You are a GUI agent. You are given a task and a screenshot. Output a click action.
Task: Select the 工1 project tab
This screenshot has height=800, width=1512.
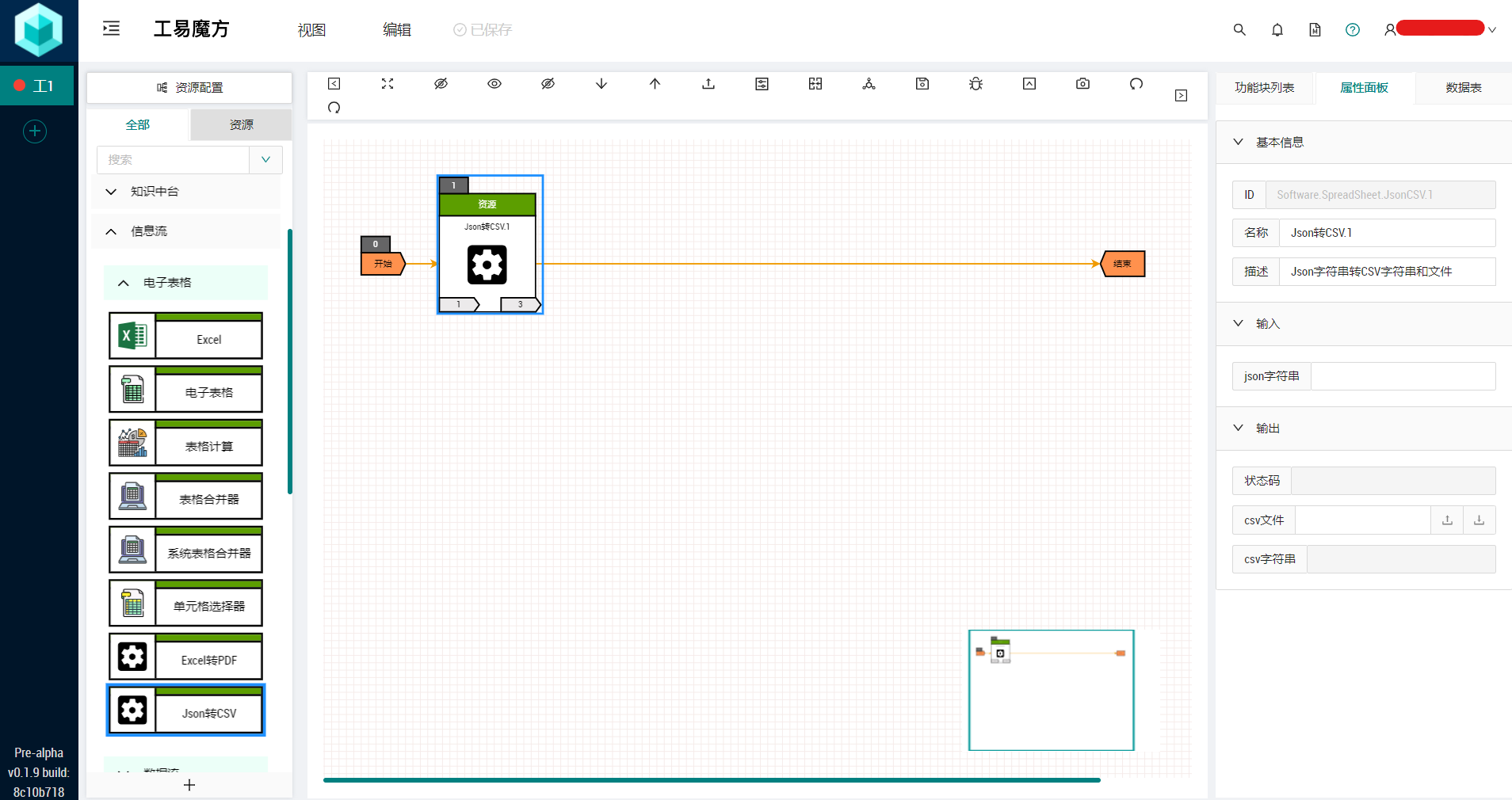(x=36, y=86)
